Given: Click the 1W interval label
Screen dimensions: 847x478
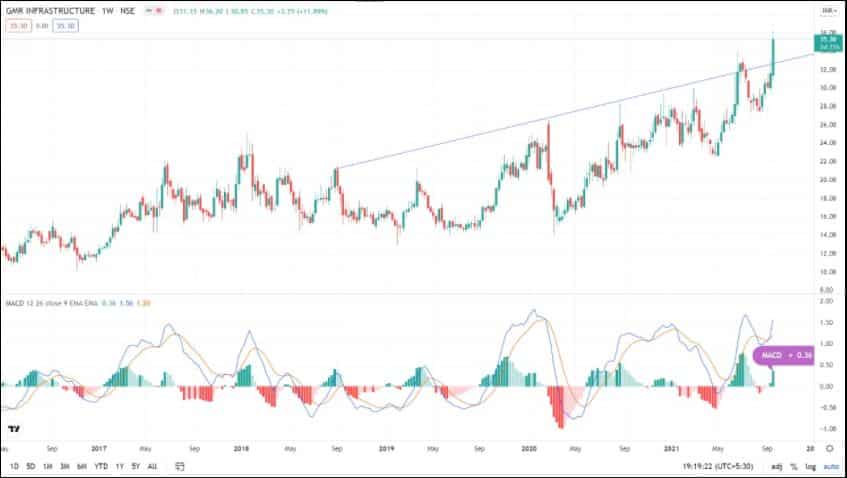Looking at the screenshot, I should click(107, 11).
